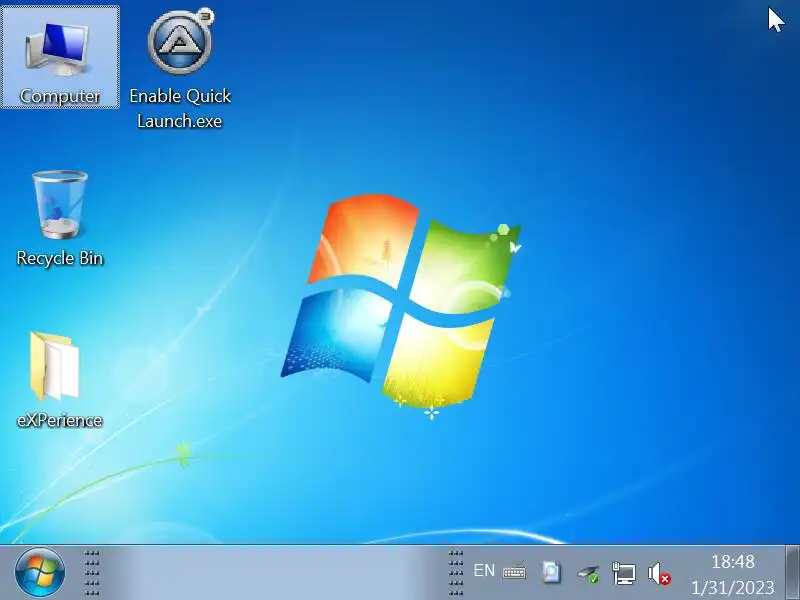The height and width of the screenshot is (600, 800).
Task: Select the Computer desktop icon
Action: pos(60,57)
